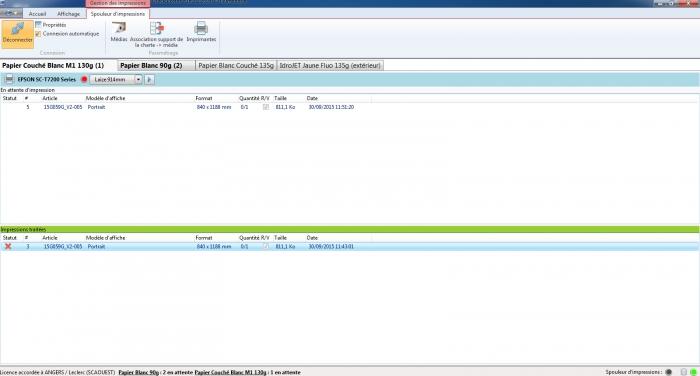Toggle R/V checkbox in processed job row
The width and height of the screenshot is (700, 376).
(266, 246)
